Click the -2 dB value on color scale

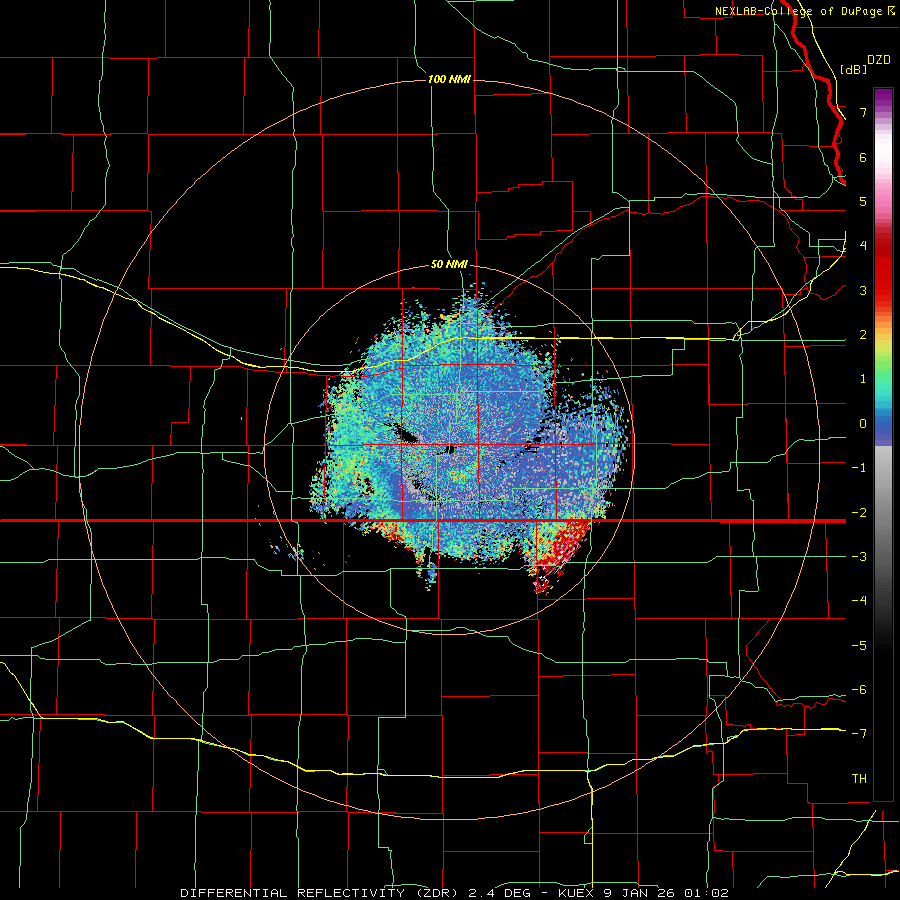pos(859,512)
